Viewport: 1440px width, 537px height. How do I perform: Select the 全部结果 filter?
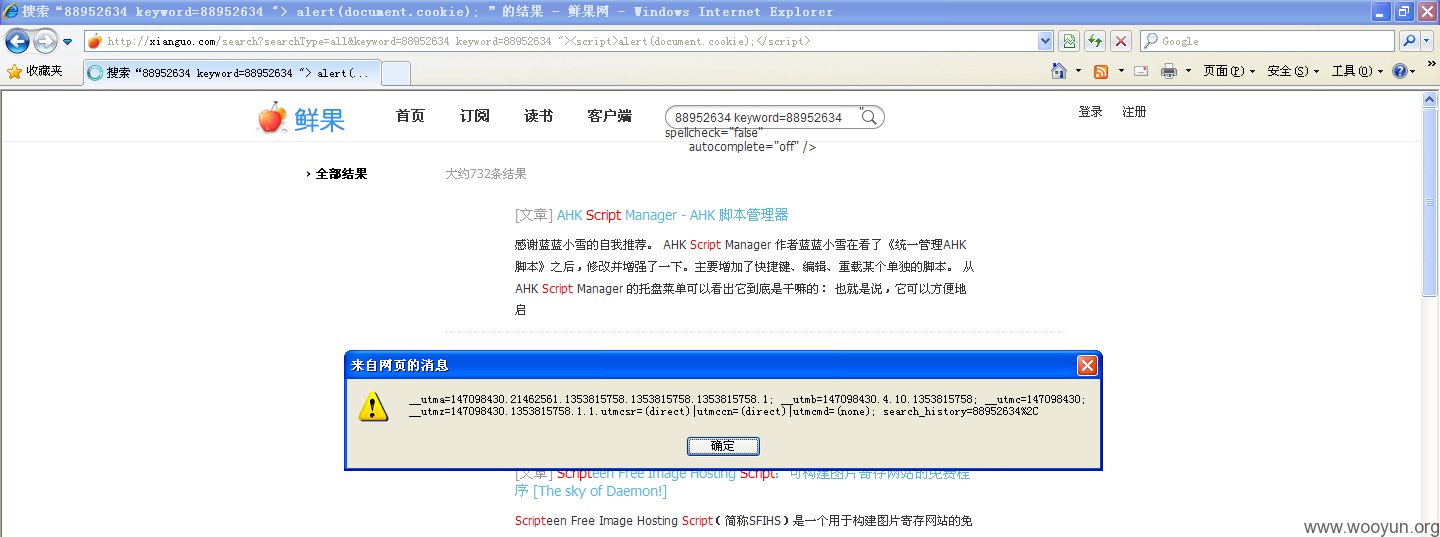coord(341,174)
